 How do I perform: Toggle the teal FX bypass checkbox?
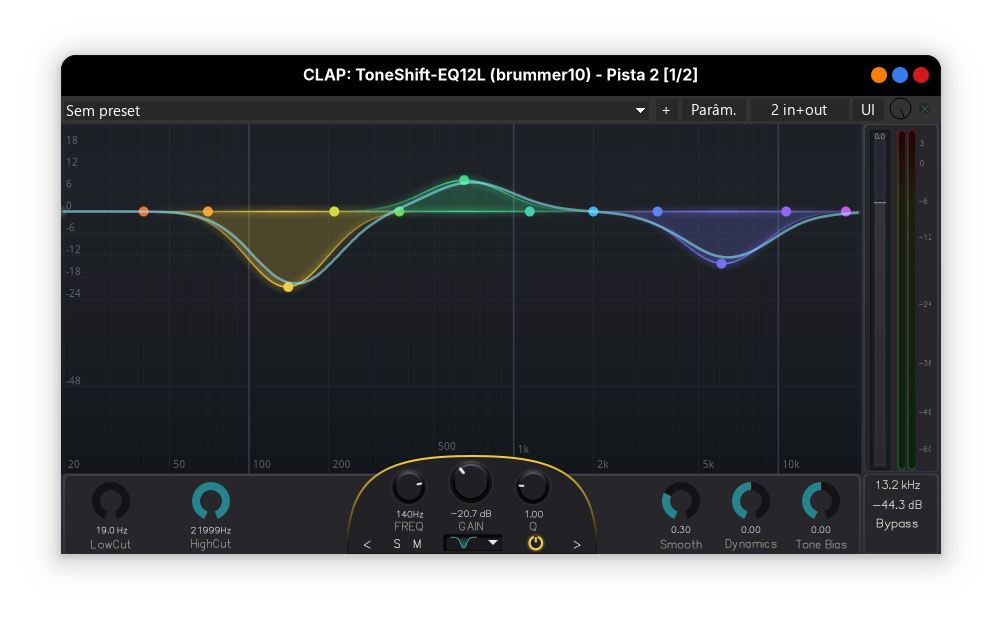coord(925,109)
